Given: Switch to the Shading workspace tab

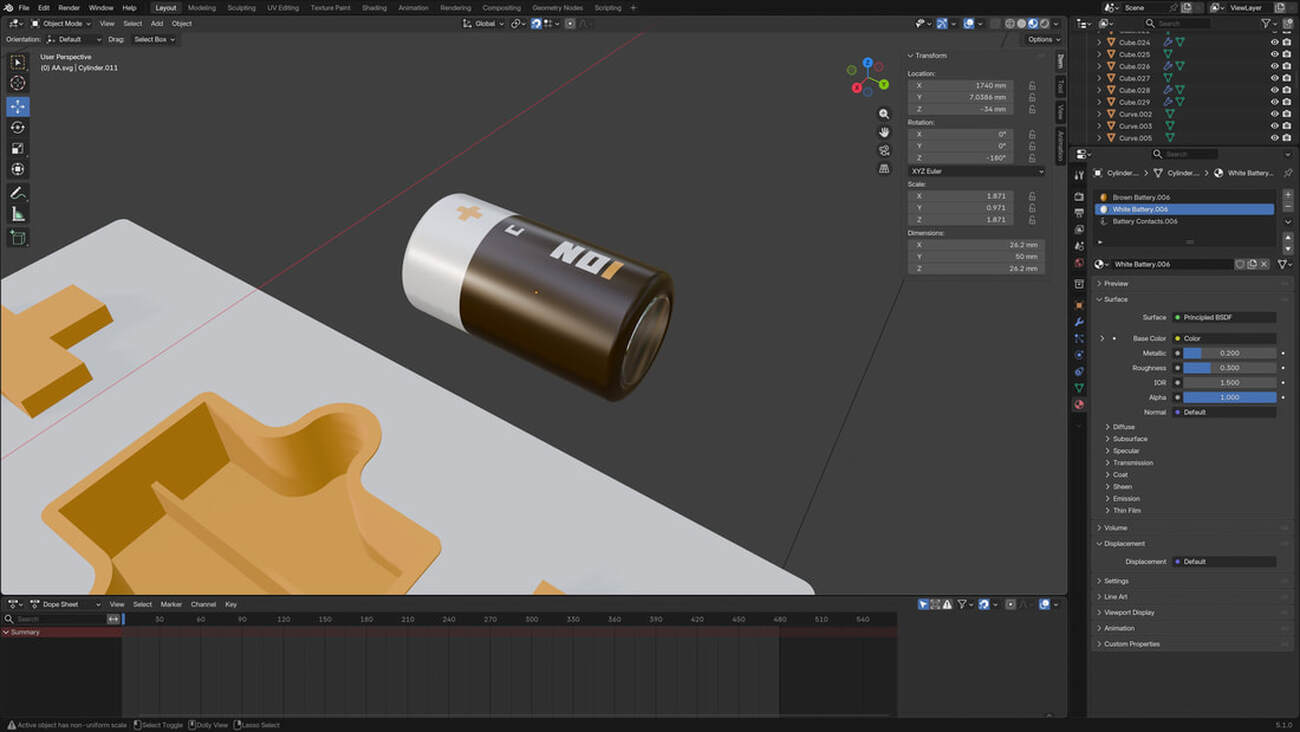Looking at the screenshot, I should 374,8.
